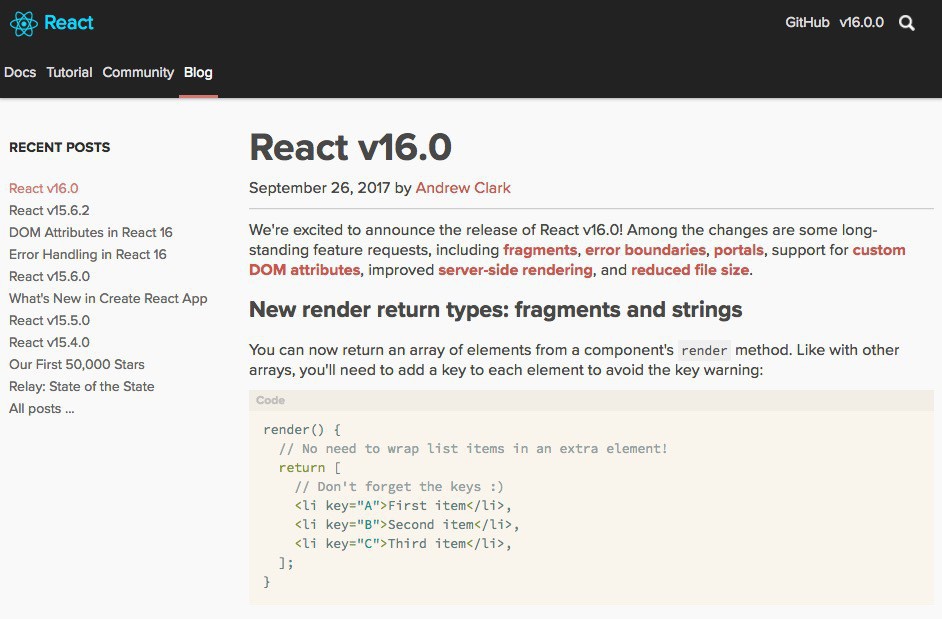942x619 pixels.
Task: Open the GitHub link in header
Action: [x=807, y=22]
